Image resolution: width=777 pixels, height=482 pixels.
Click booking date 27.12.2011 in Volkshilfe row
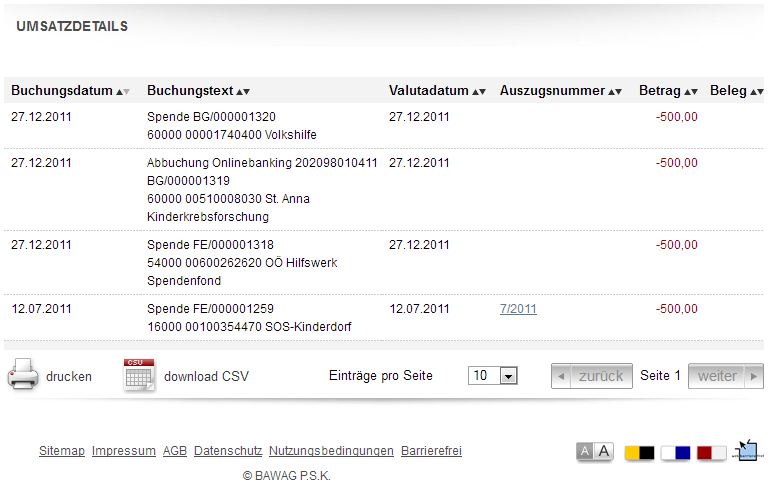click(41, 117)
